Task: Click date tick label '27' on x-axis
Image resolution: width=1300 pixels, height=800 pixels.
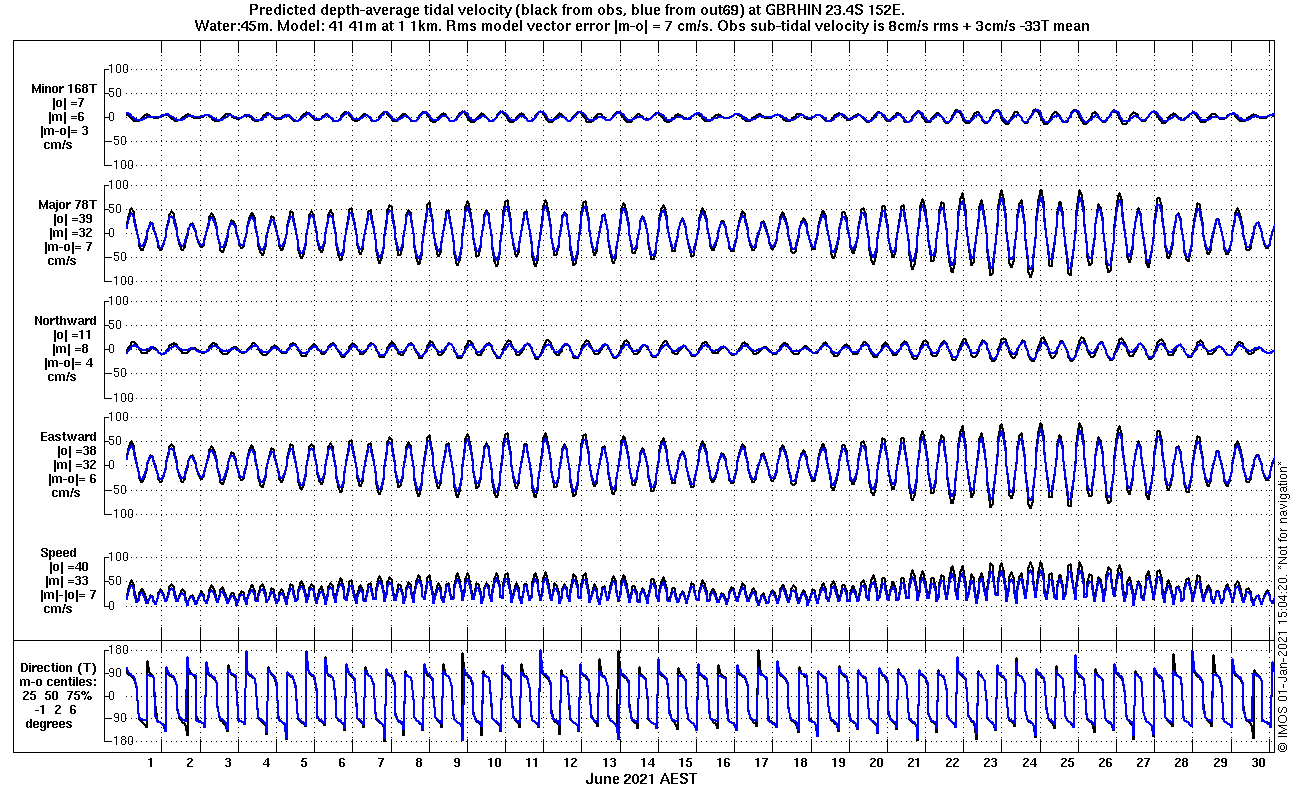Action: [1144, 763]
